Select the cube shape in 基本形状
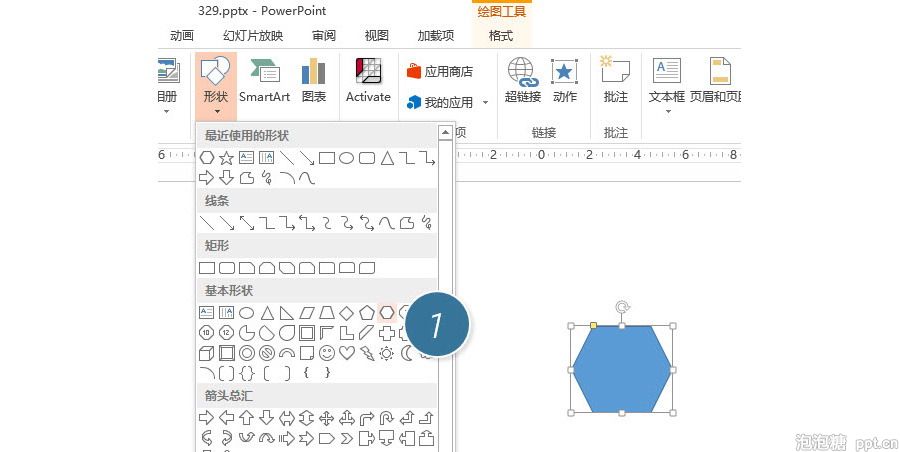Viewport: 900px width, 452px height. pos(207,353)
